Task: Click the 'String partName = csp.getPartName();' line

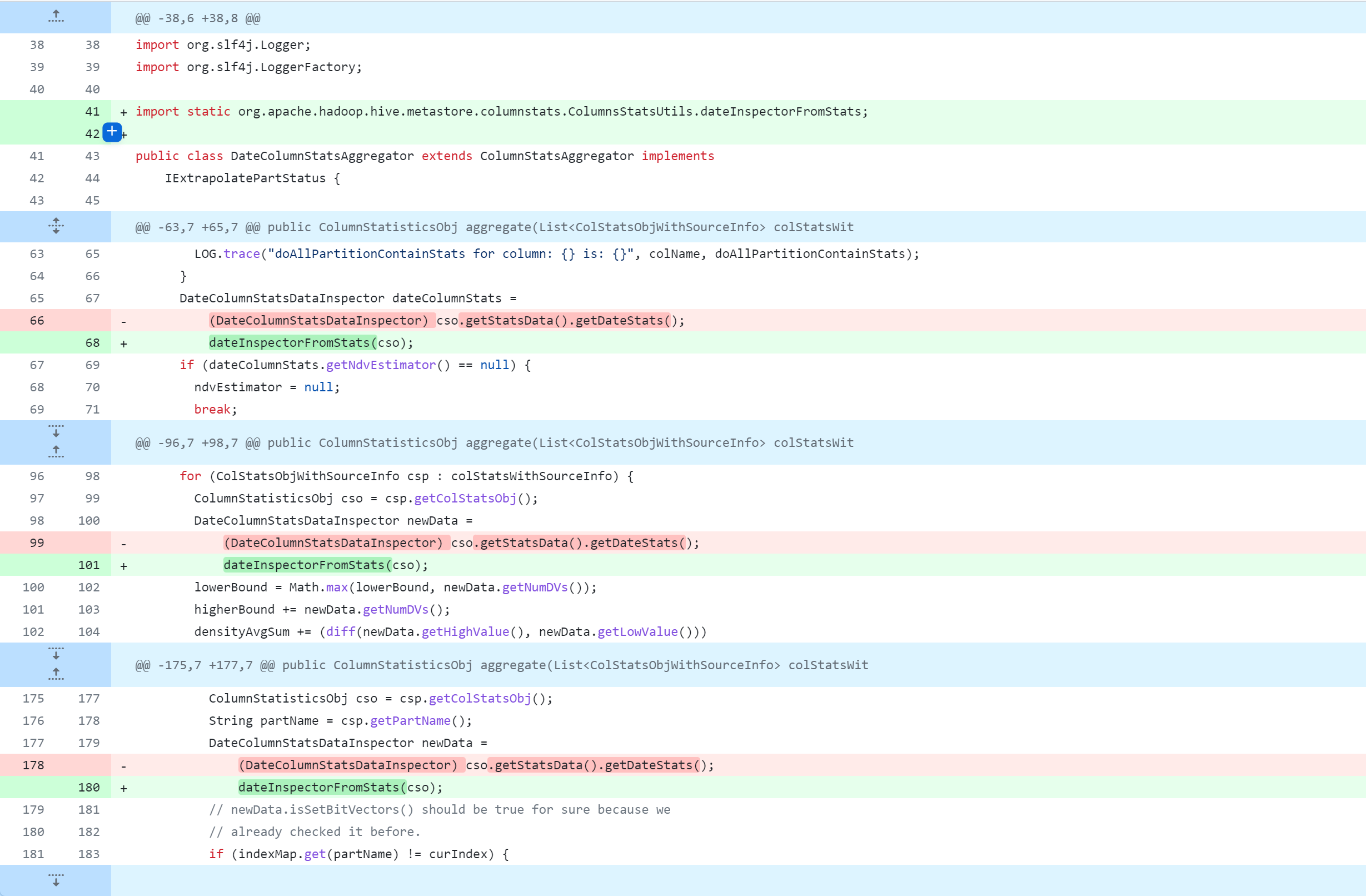Action: tap(340, 720)
